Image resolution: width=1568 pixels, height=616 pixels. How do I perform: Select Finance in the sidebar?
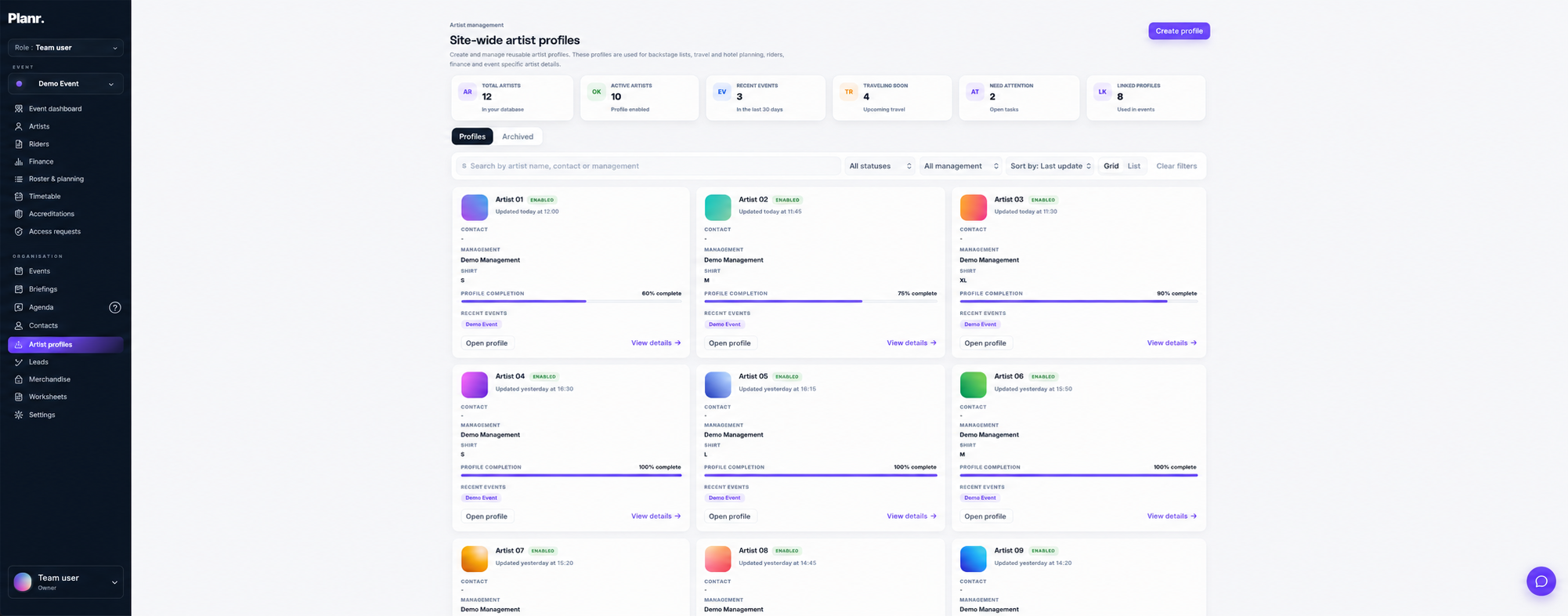tap(66, 161)
